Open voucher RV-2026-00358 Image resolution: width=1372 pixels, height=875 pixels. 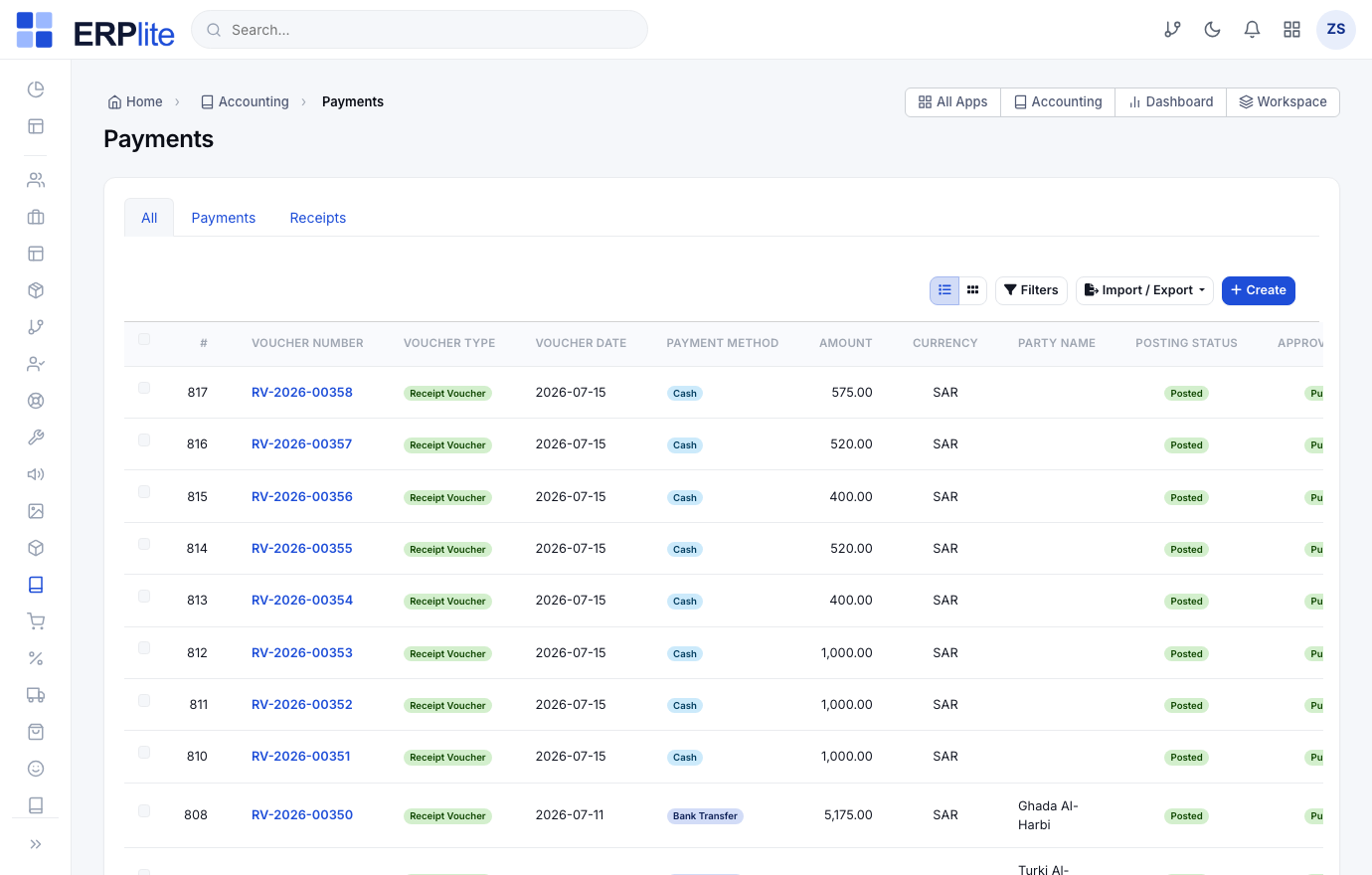click(302, 392)
